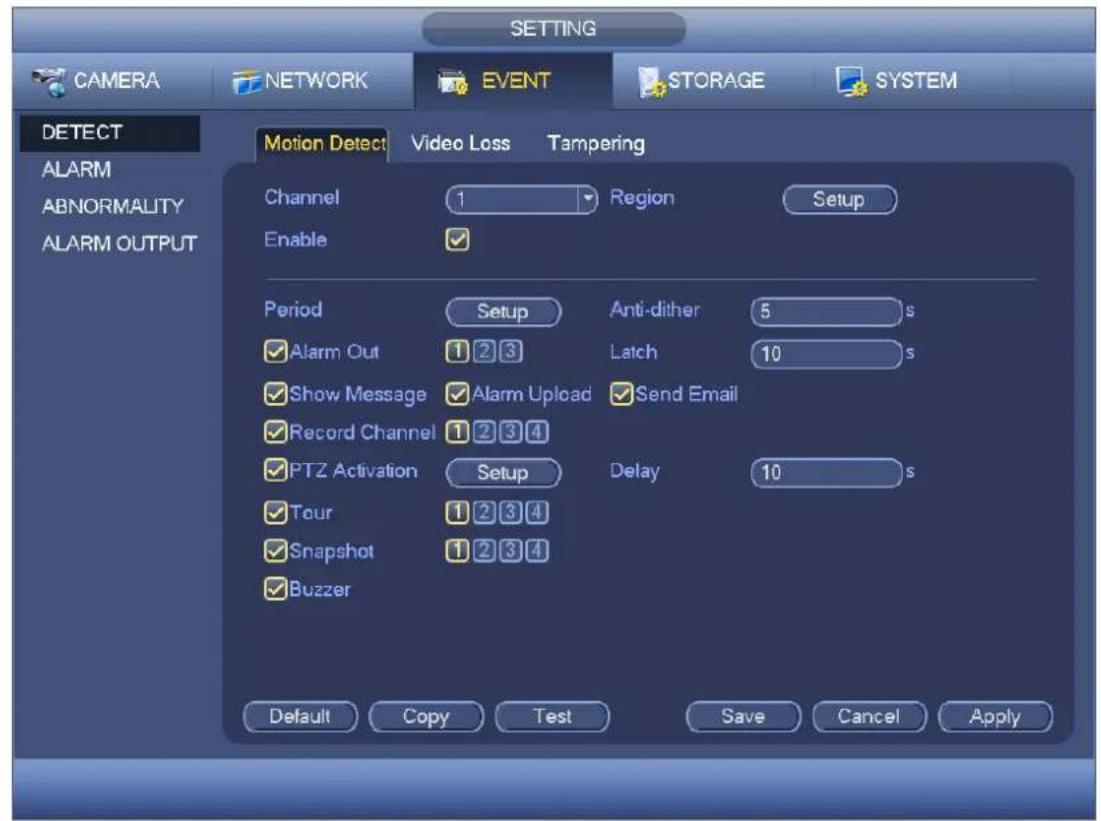Toggle the Alarm Upload checkbox

pyautogui.click(x=457, y=394)
